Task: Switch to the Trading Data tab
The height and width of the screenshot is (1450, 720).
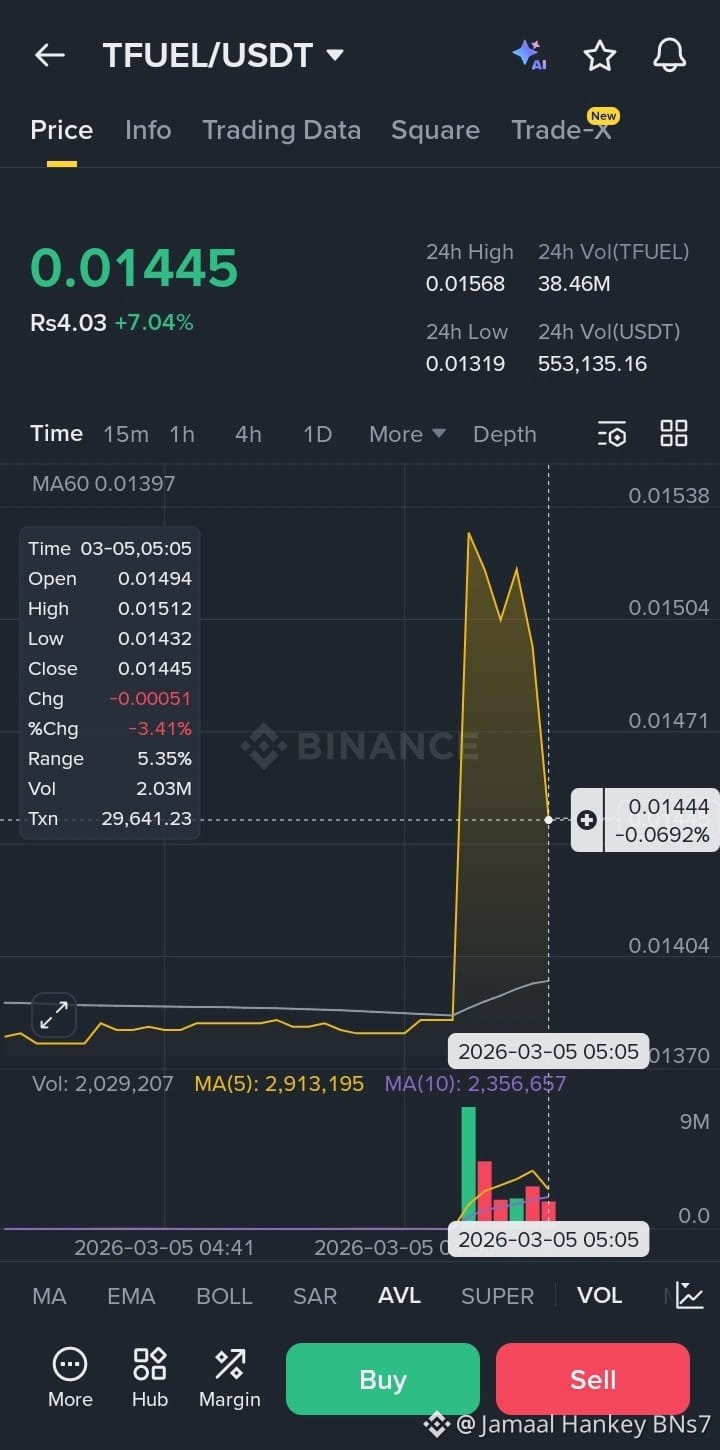Action: [x=281, y=130]
